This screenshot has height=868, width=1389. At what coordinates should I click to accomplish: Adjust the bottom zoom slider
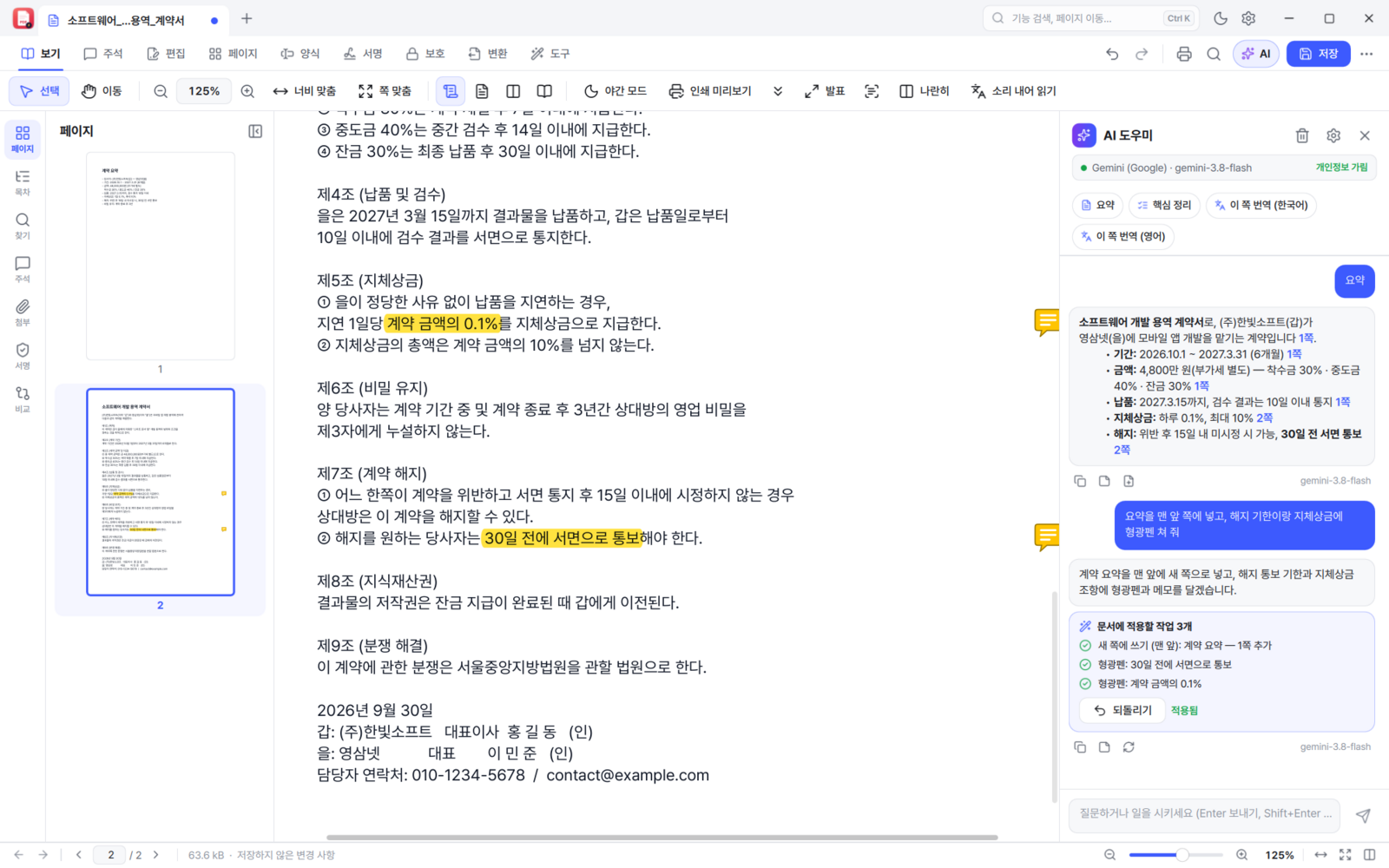pos(1175,855)
